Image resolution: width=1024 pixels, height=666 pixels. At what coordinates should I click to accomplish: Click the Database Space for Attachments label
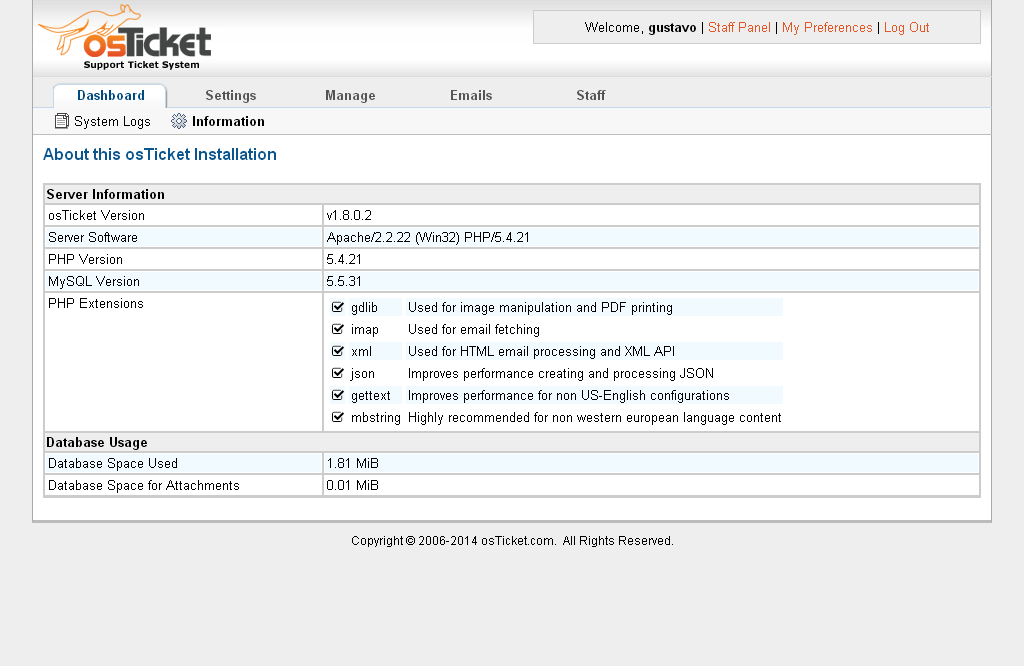[x=144, y=486]
